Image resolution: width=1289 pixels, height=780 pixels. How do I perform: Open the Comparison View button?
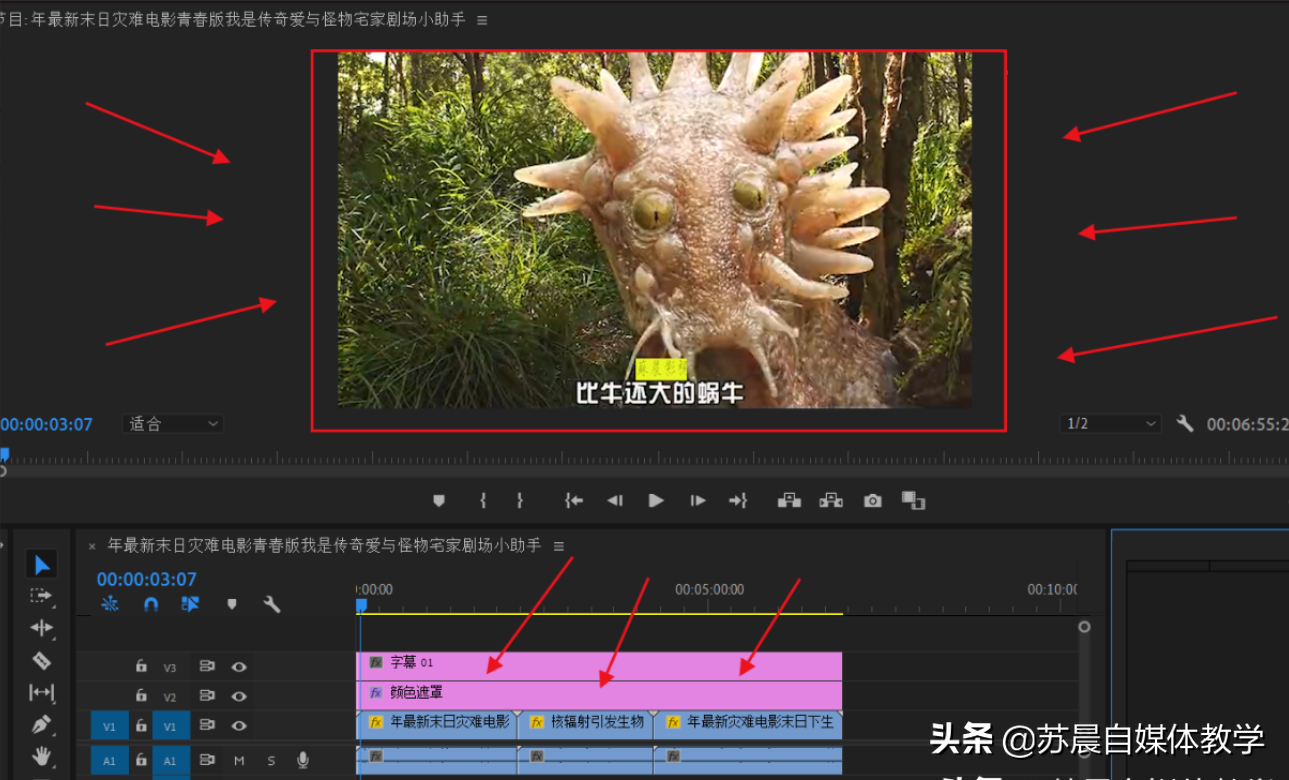click(913, 500)
